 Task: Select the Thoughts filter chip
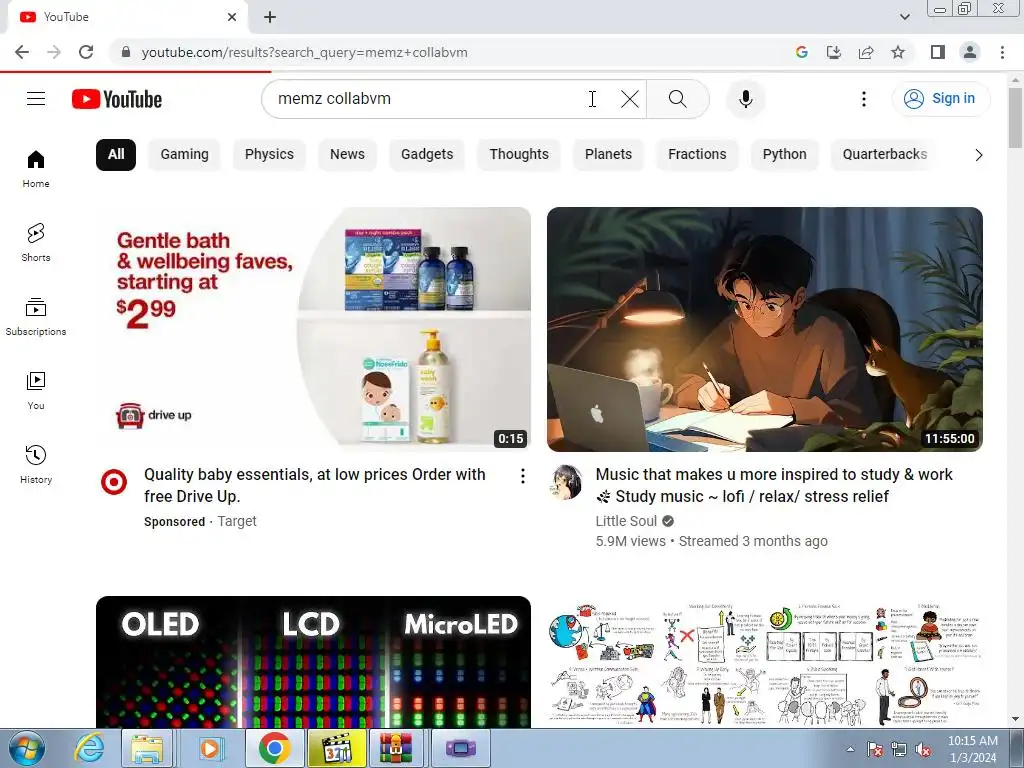pyautogui.click(x=519, y=155)
